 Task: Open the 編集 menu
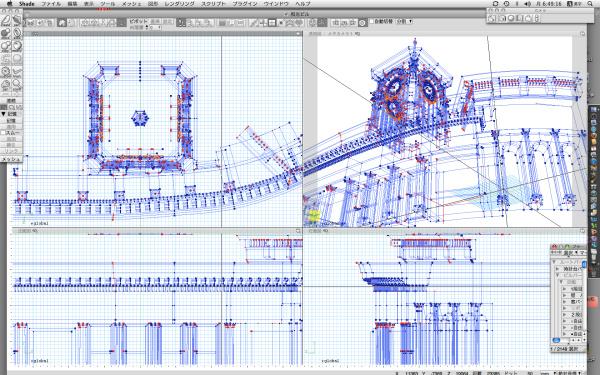(72, 4)
